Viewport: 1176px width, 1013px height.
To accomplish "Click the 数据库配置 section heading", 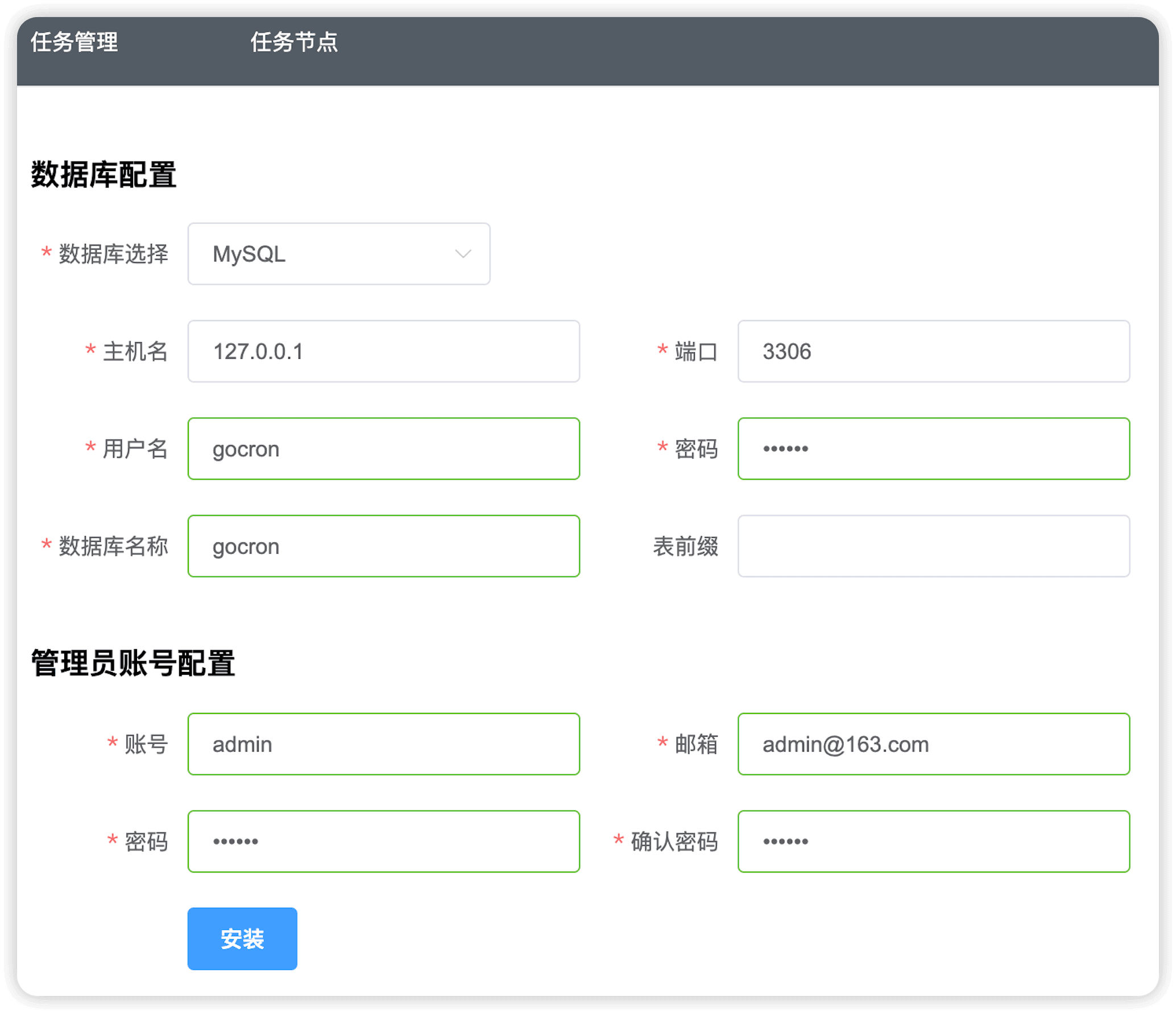I will pyautogui.click(x=103, y=175).
